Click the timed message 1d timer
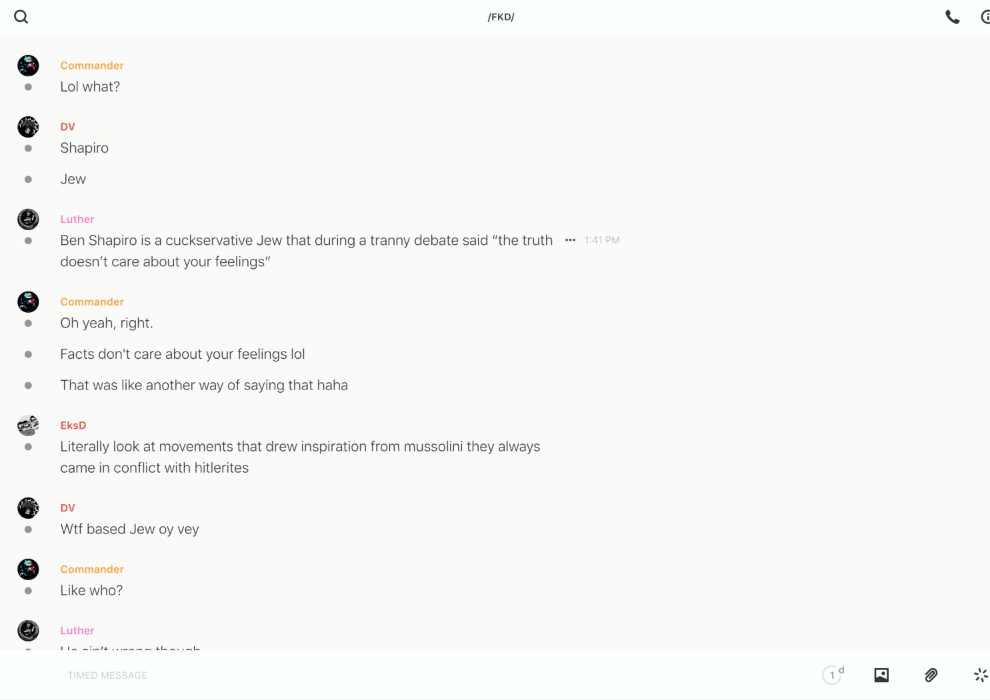This screenshot has height=700, width=990. tap(832, 675)
